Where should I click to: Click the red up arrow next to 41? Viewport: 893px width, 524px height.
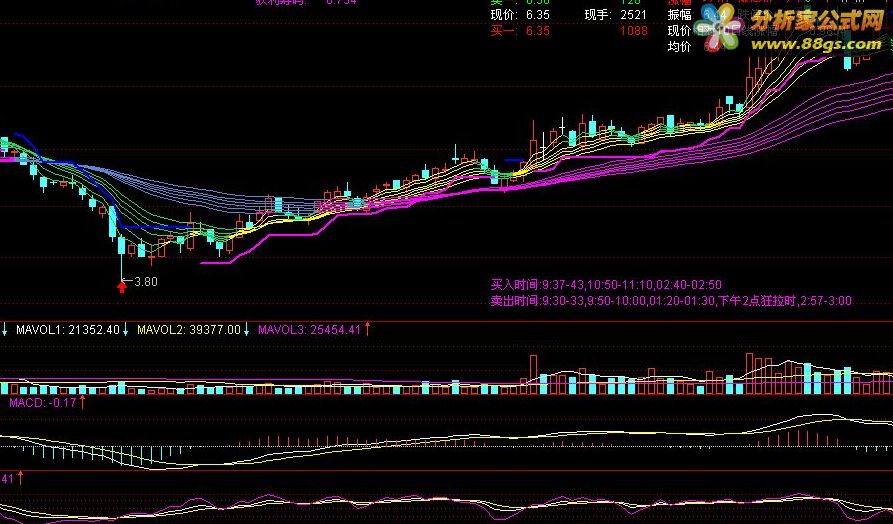coord(21,478)
